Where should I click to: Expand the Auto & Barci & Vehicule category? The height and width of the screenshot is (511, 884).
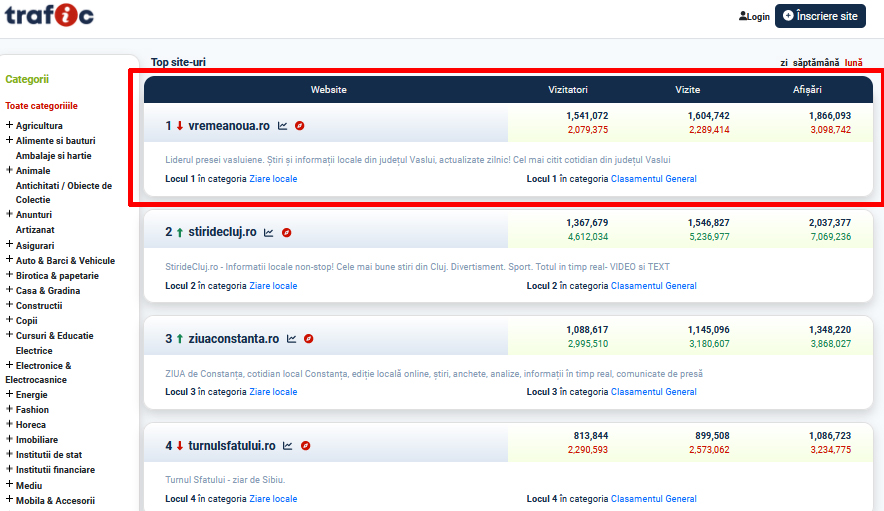pos(9,259)
